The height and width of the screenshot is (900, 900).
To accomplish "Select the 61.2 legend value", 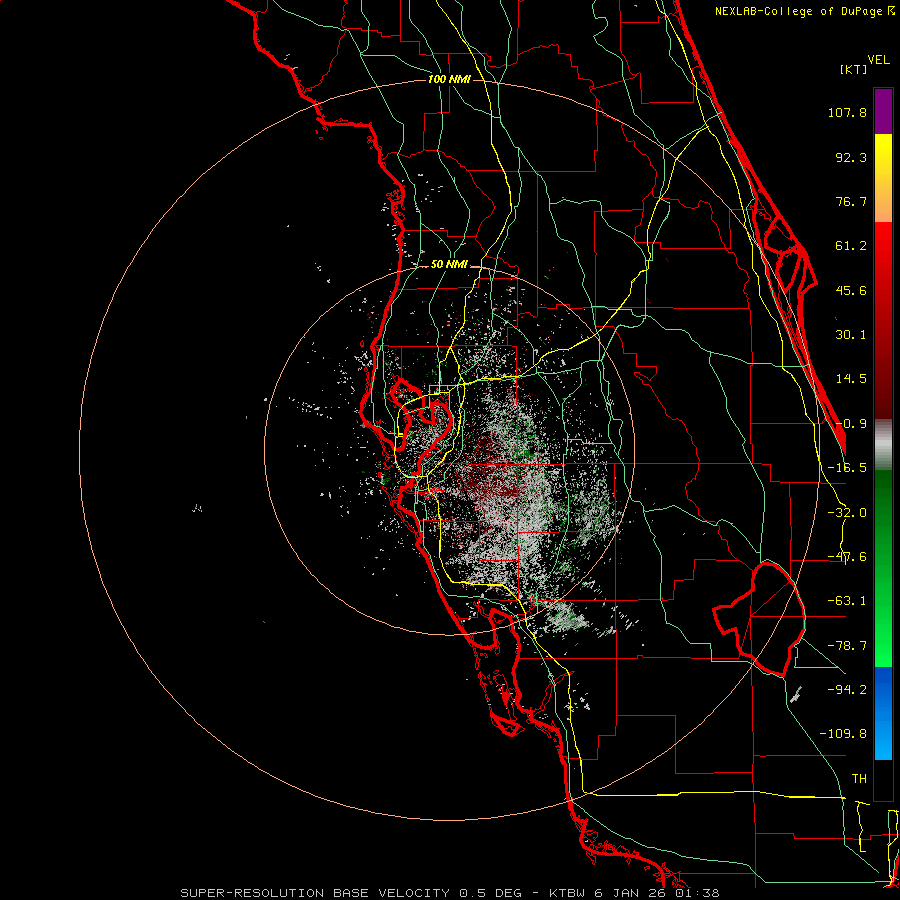I will [x=851, y=246].
